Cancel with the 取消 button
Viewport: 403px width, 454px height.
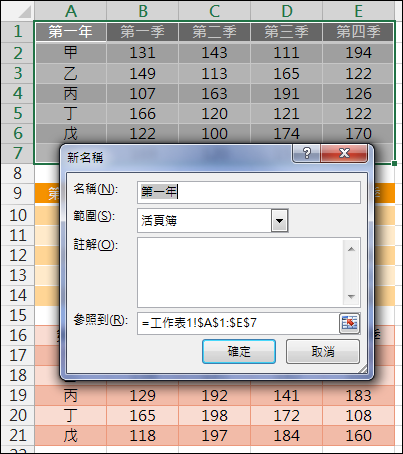(x=323, y=351)
